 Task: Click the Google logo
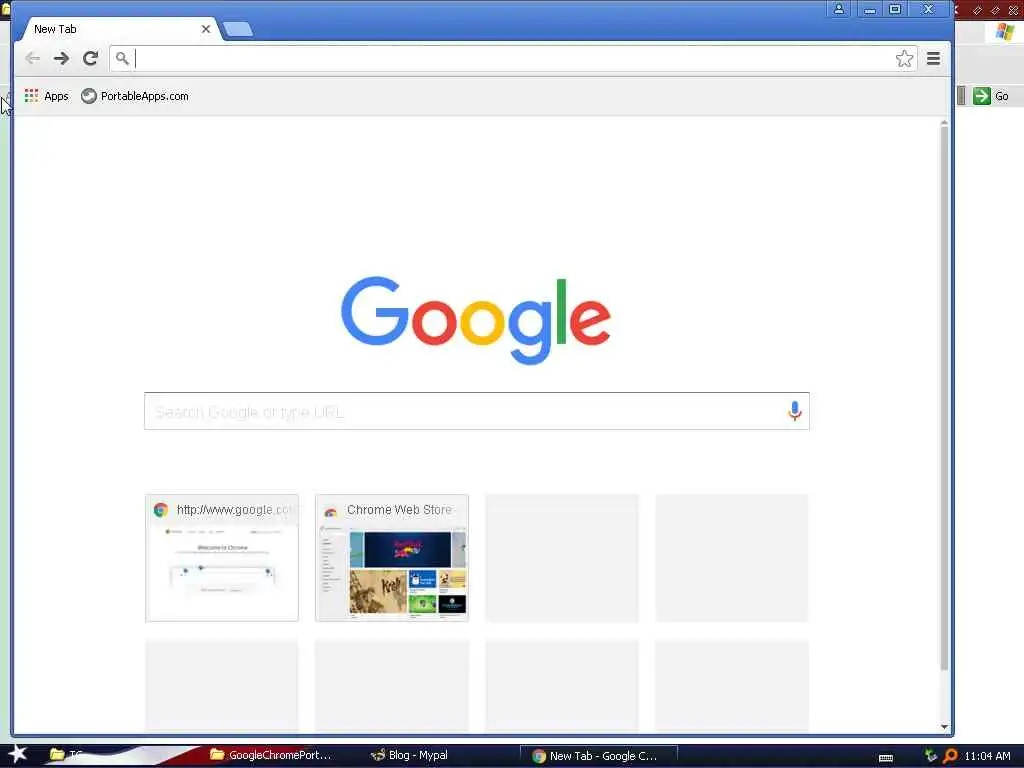(475, 320)
